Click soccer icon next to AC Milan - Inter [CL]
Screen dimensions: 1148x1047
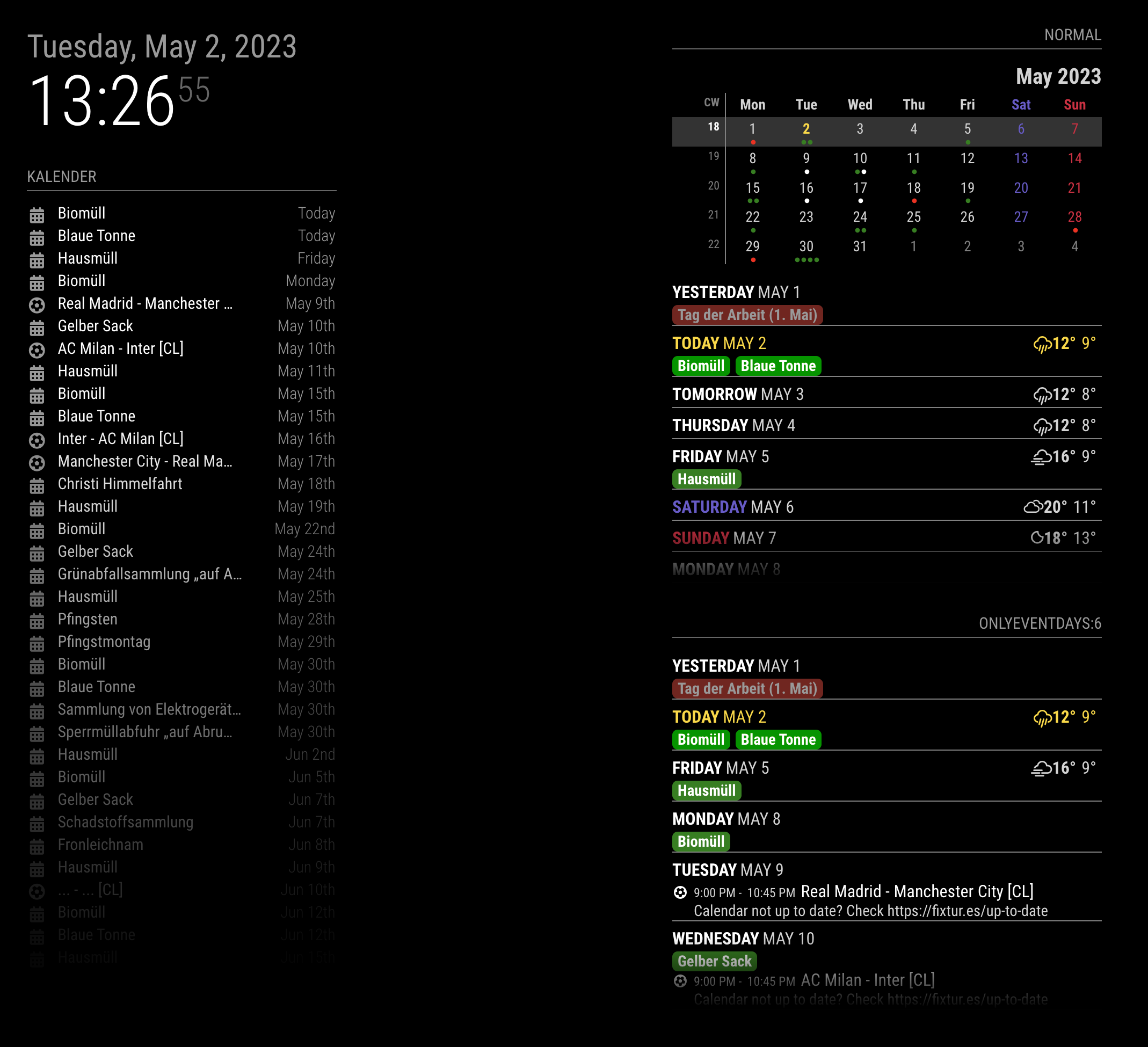37,350
